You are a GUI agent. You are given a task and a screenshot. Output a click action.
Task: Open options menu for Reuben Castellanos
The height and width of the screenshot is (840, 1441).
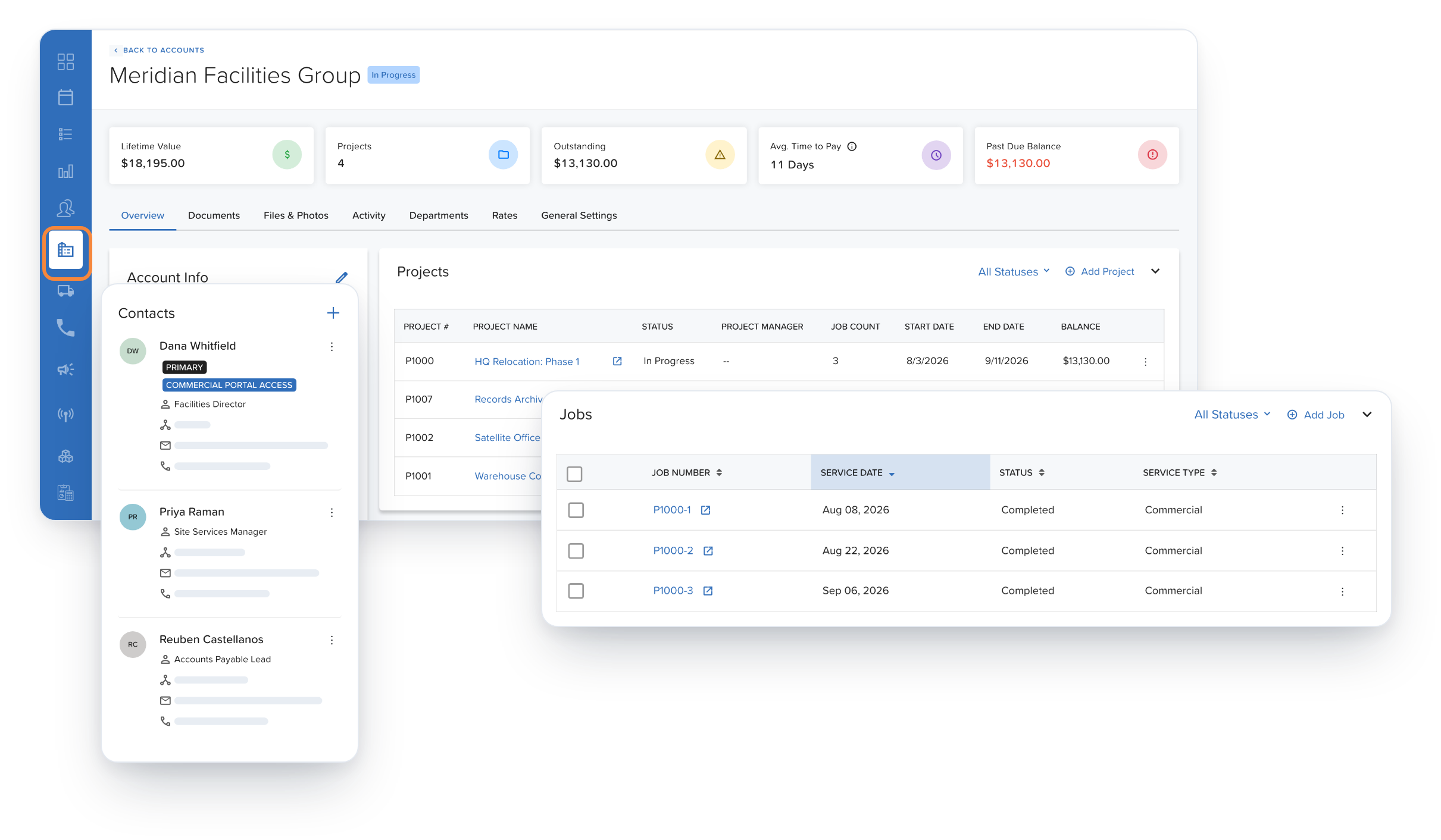[x=332, y=640]
